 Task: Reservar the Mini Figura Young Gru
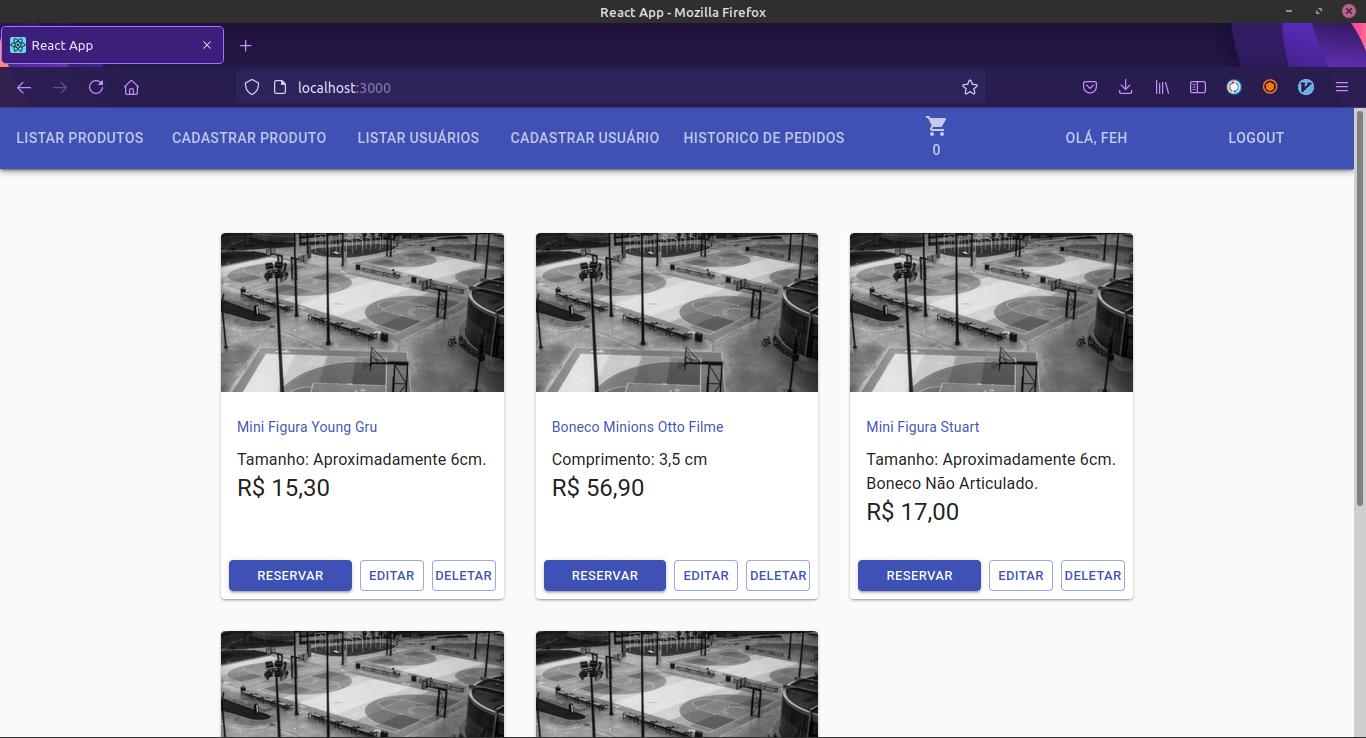290,576
